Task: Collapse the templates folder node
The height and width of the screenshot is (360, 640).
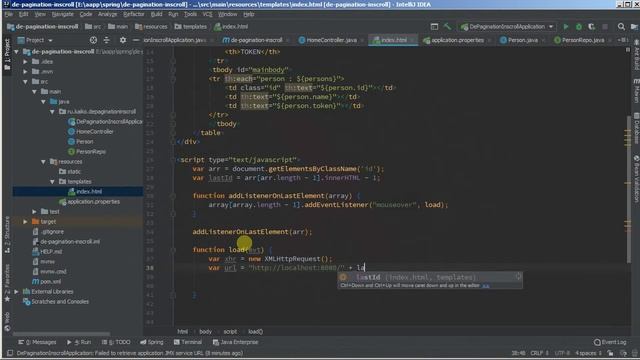Action: [x=52, y=182]
